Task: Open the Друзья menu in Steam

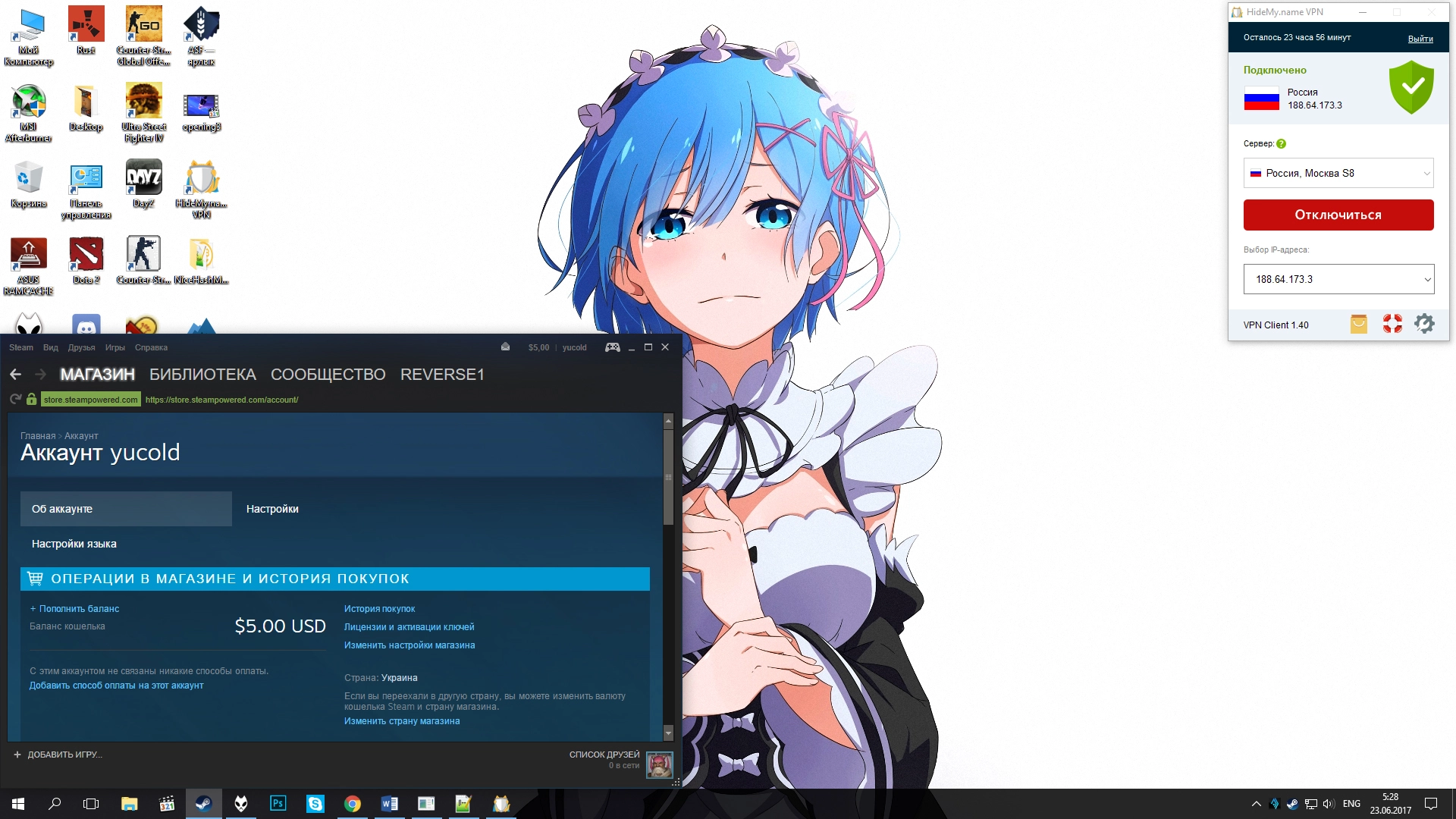Action: coord(82,347)
